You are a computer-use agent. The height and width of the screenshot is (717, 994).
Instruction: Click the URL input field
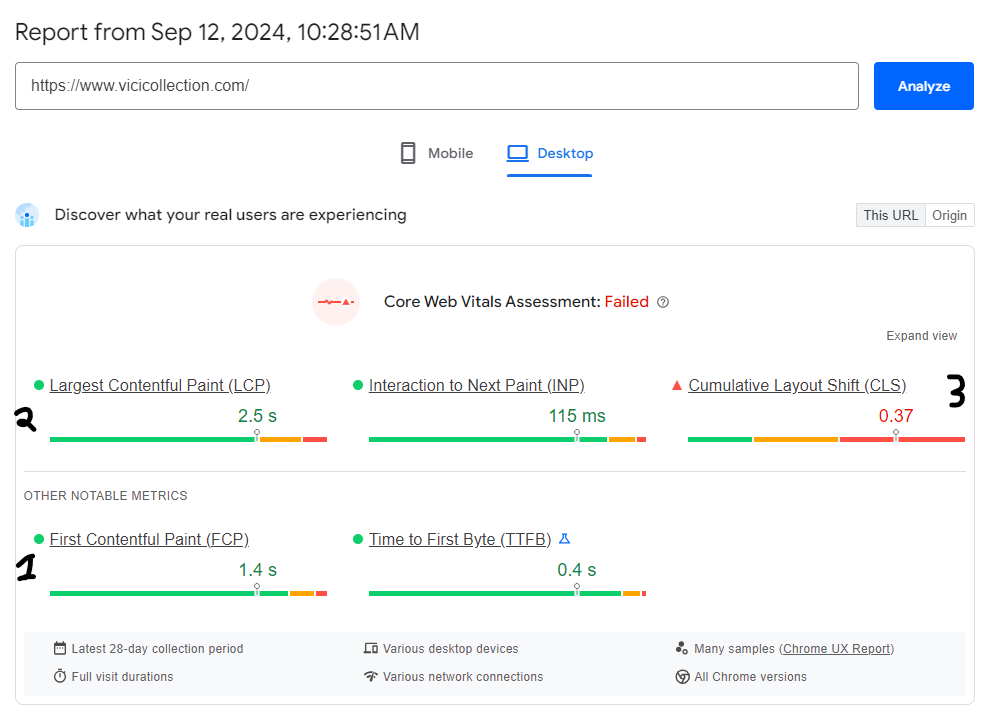pyautogui.click(x=436, y=86)
